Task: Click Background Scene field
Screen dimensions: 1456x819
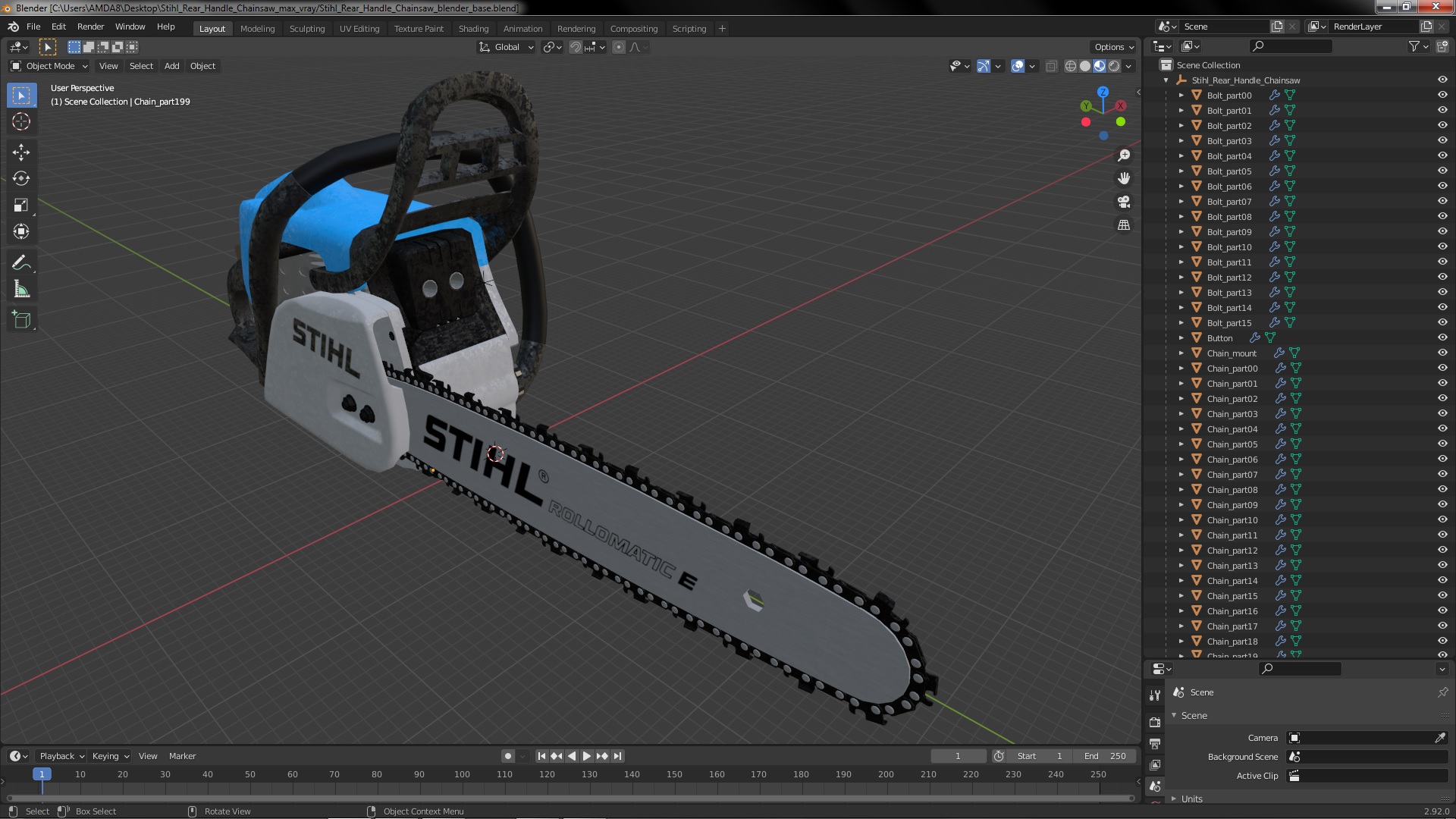Action: tap(1368, 757)
